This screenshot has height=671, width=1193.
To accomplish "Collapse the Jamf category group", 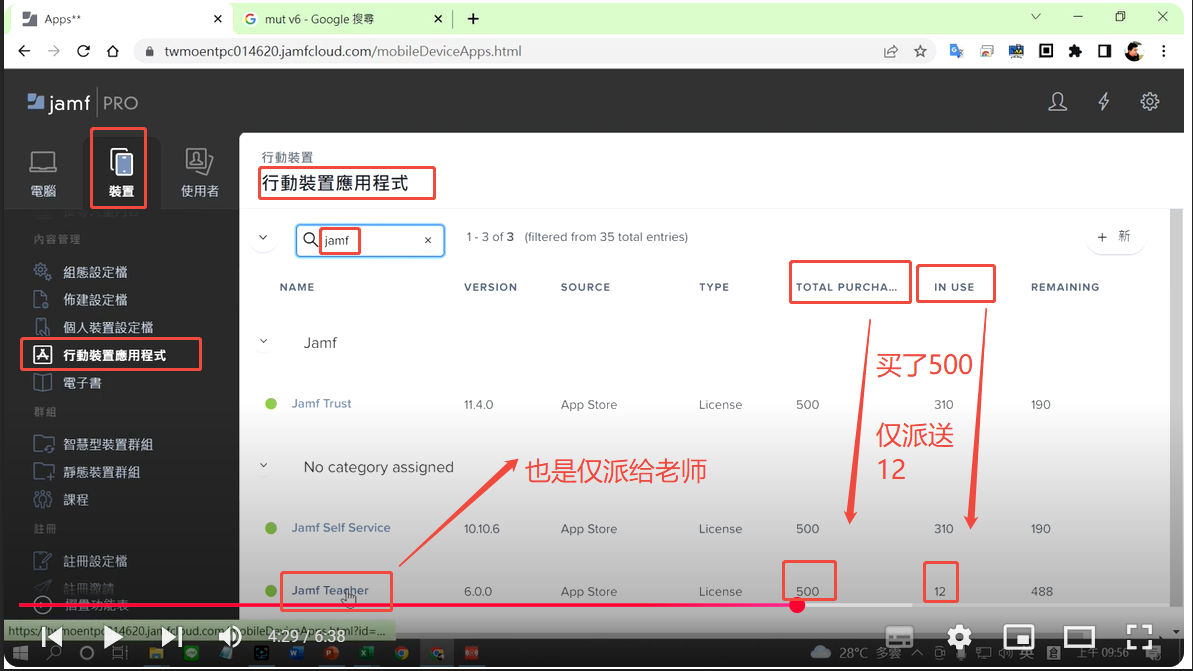I will pyautogui.click(x=264, y=342).
